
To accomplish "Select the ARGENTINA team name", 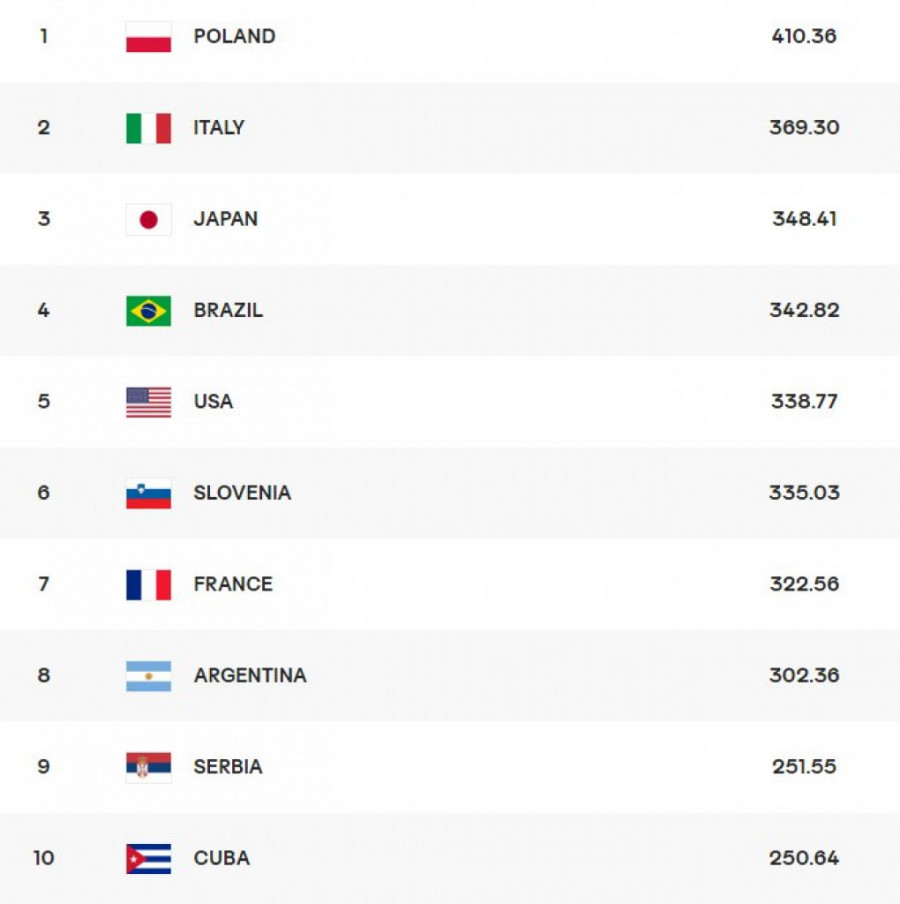I will coord(250,676).
